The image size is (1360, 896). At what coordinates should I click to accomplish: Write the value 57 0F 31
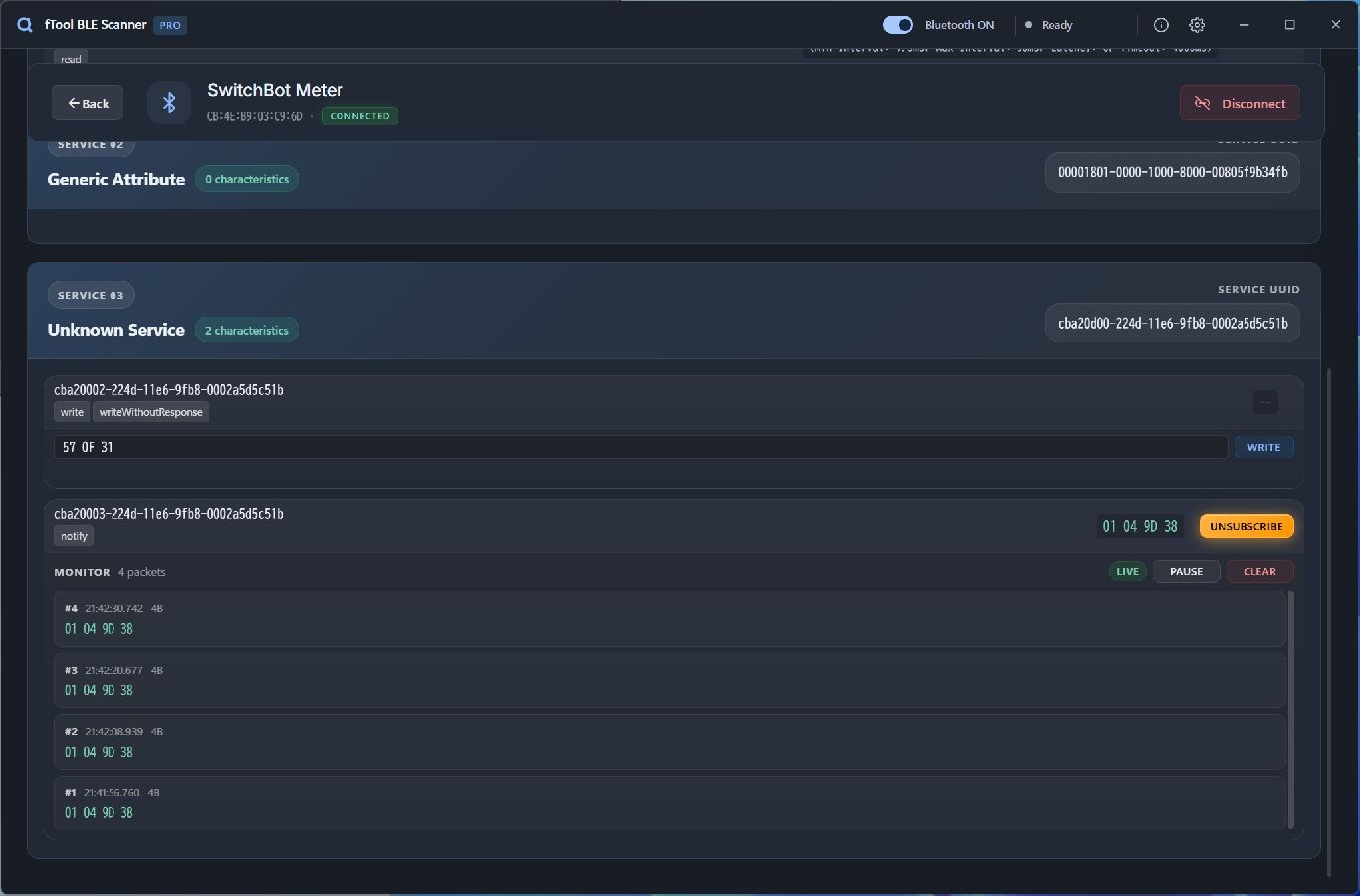pyautogui.click(x=1263, y=447)
